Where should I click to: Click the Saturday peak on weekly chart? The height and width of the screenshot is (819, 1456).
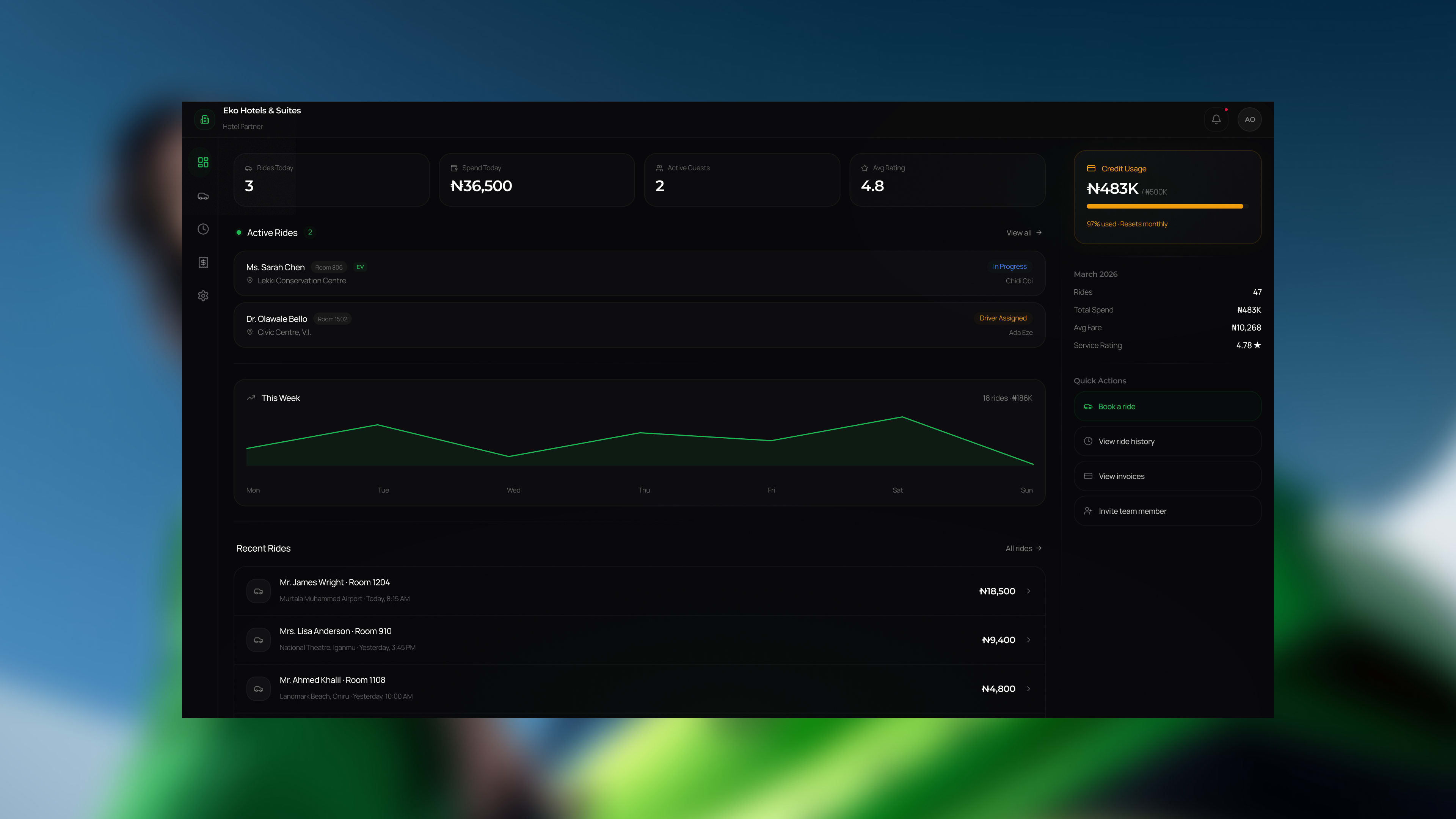click(902, 417)
